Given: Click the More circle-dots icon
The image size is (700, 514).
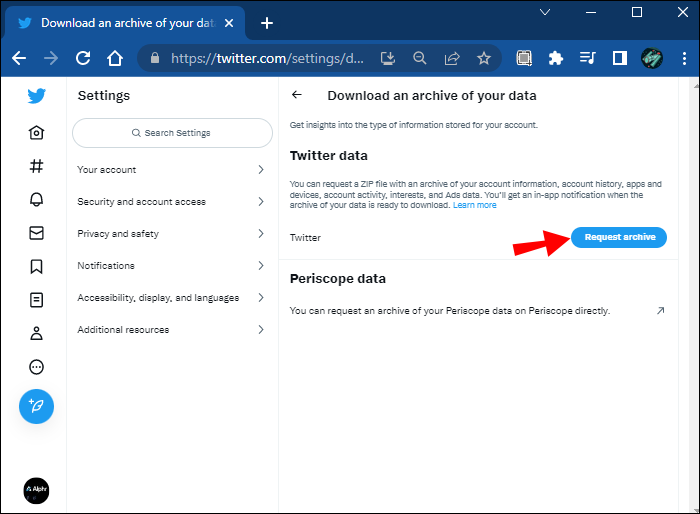Looking at the screenshot, I should tap(37, 366).
